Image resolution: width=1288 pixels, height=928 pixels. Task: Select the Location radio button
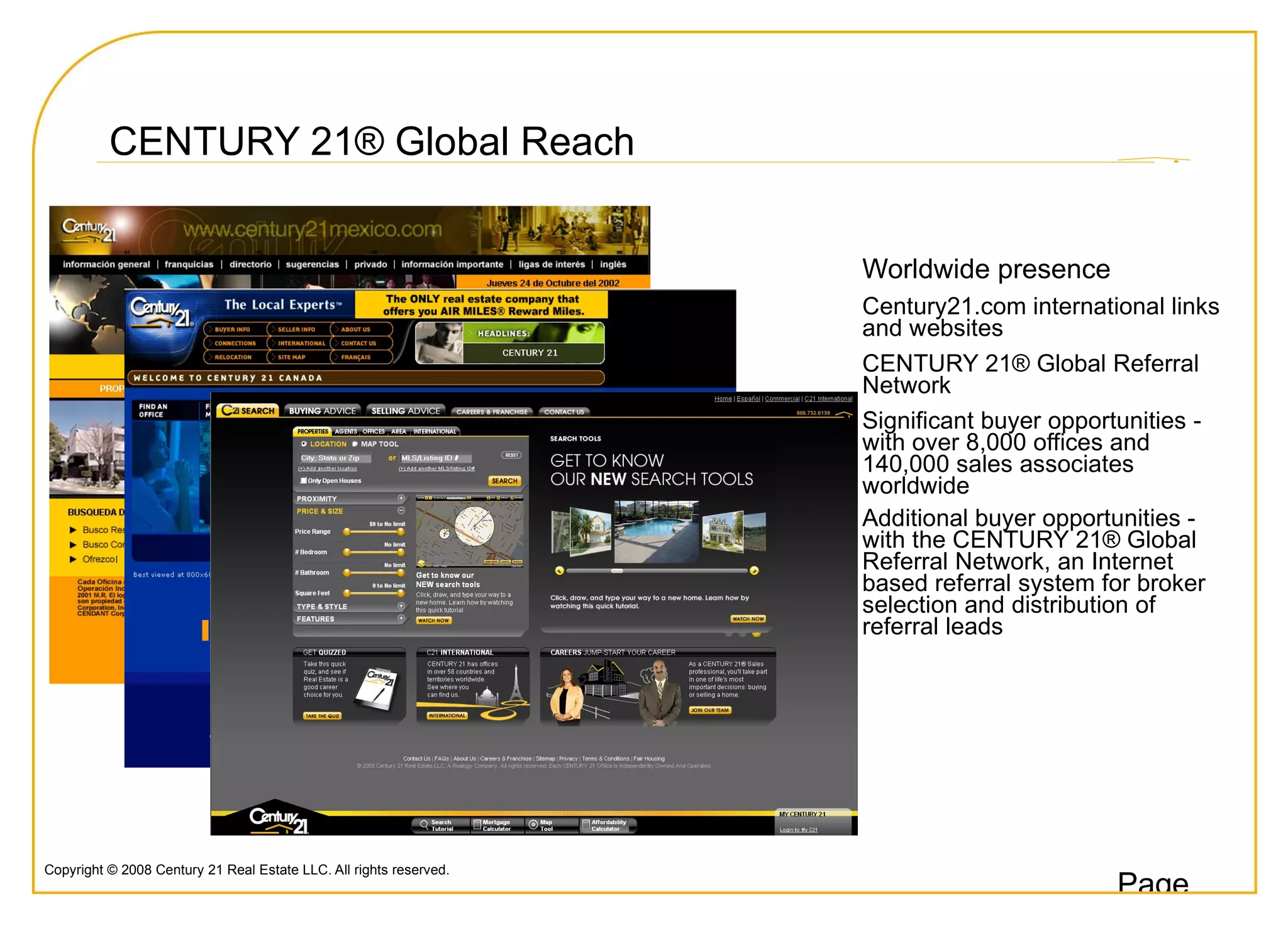point(304,444)
